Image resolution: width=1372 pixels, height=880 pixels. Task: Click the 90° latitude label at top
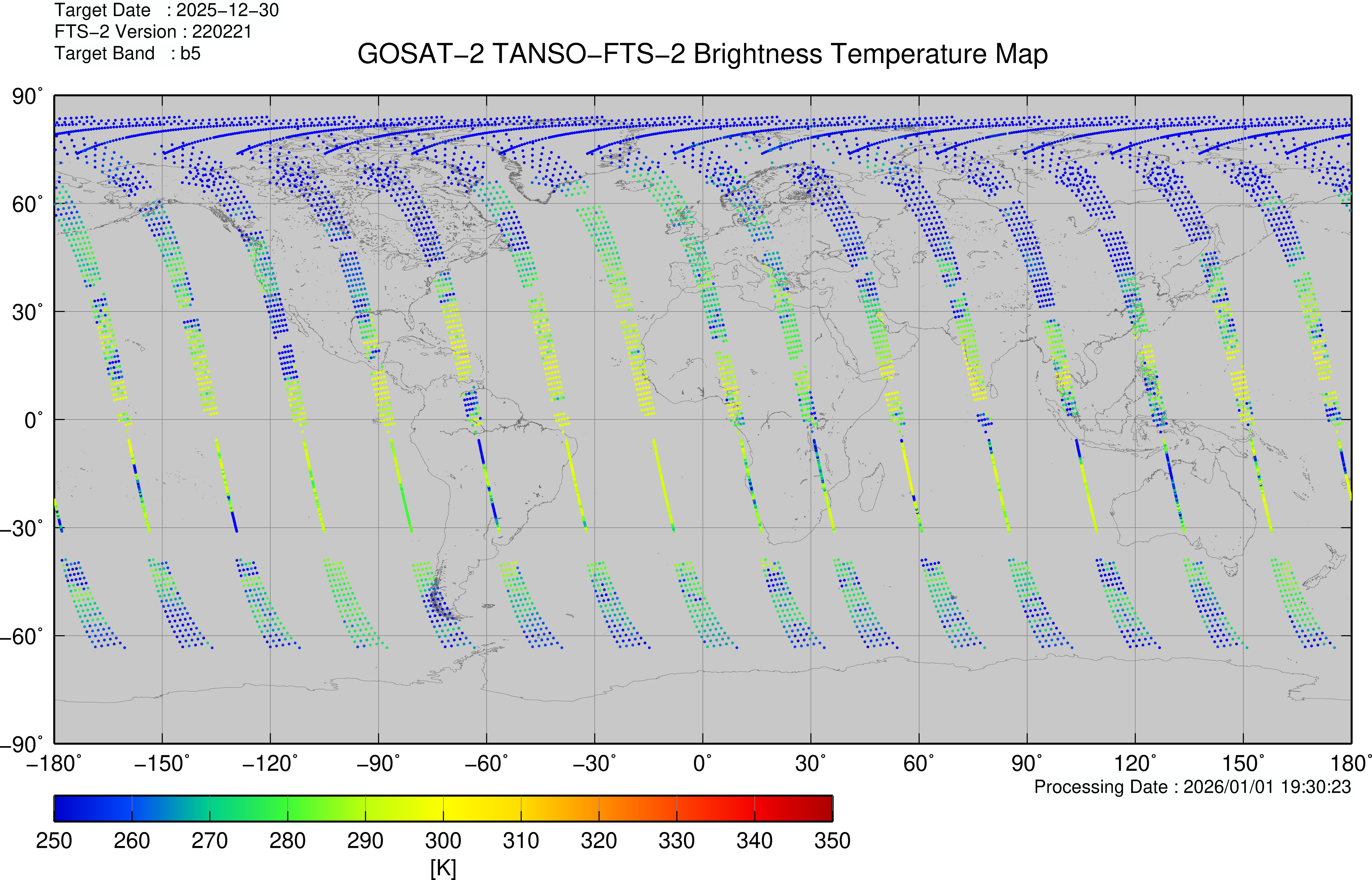click(27, 97)
